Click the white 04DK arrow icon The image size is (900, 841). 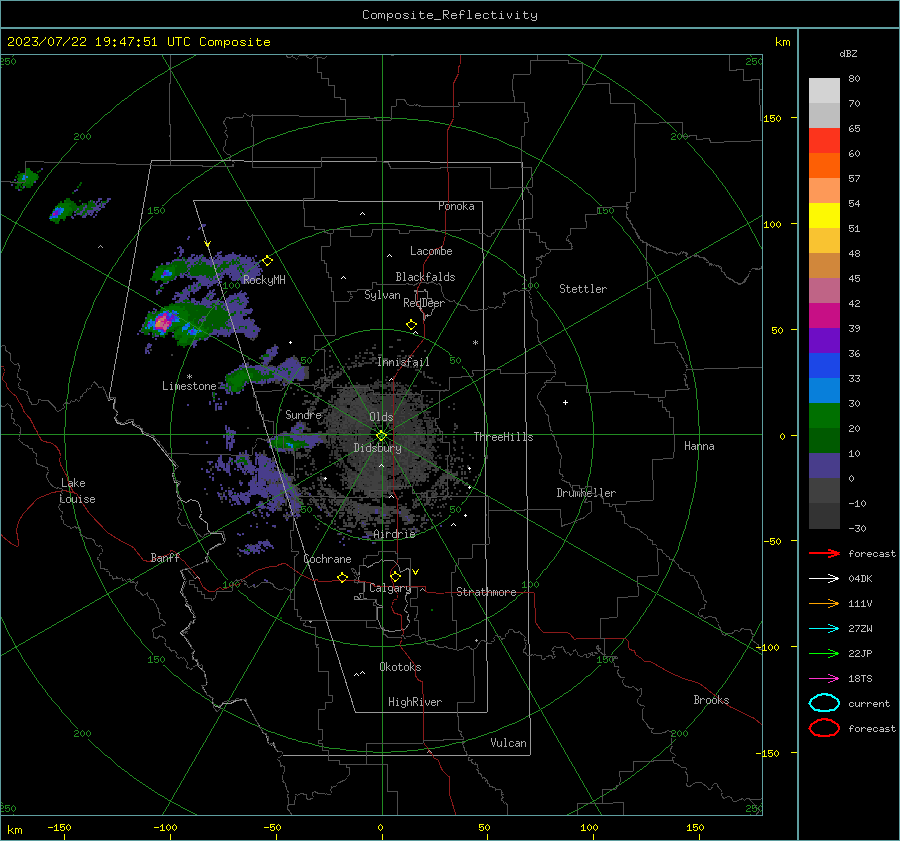pos(824,579)
